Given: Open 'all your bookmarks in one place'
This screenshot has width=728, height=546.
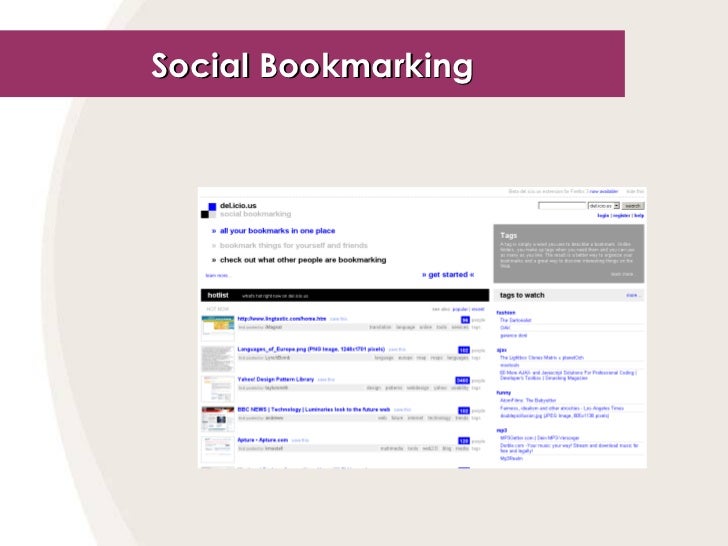Looking at the screenshot, I should click(x=277, y=231).
